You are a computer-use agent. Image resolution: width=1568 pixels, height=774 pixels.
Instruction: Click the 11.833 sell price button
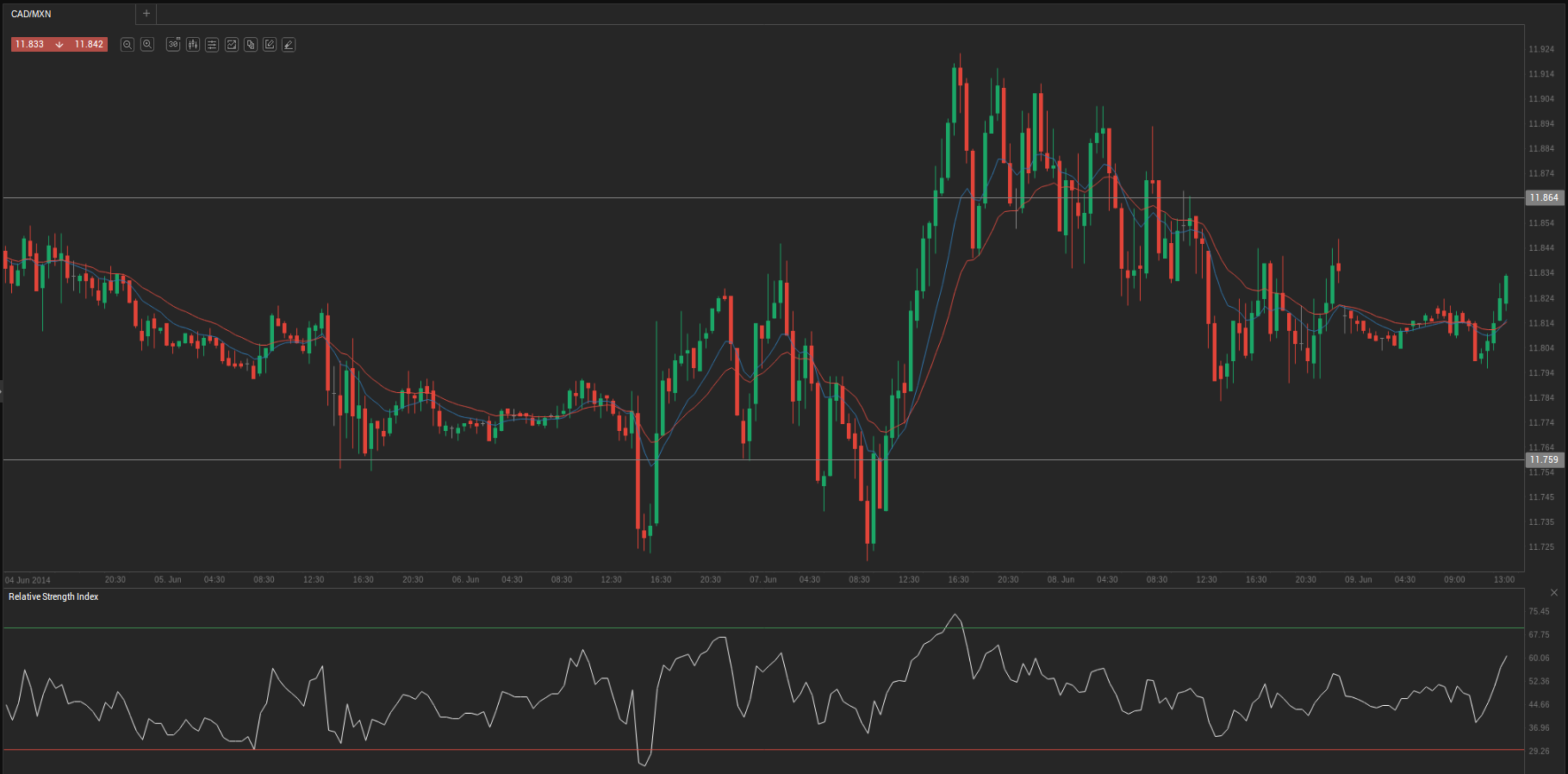(30, 44)
